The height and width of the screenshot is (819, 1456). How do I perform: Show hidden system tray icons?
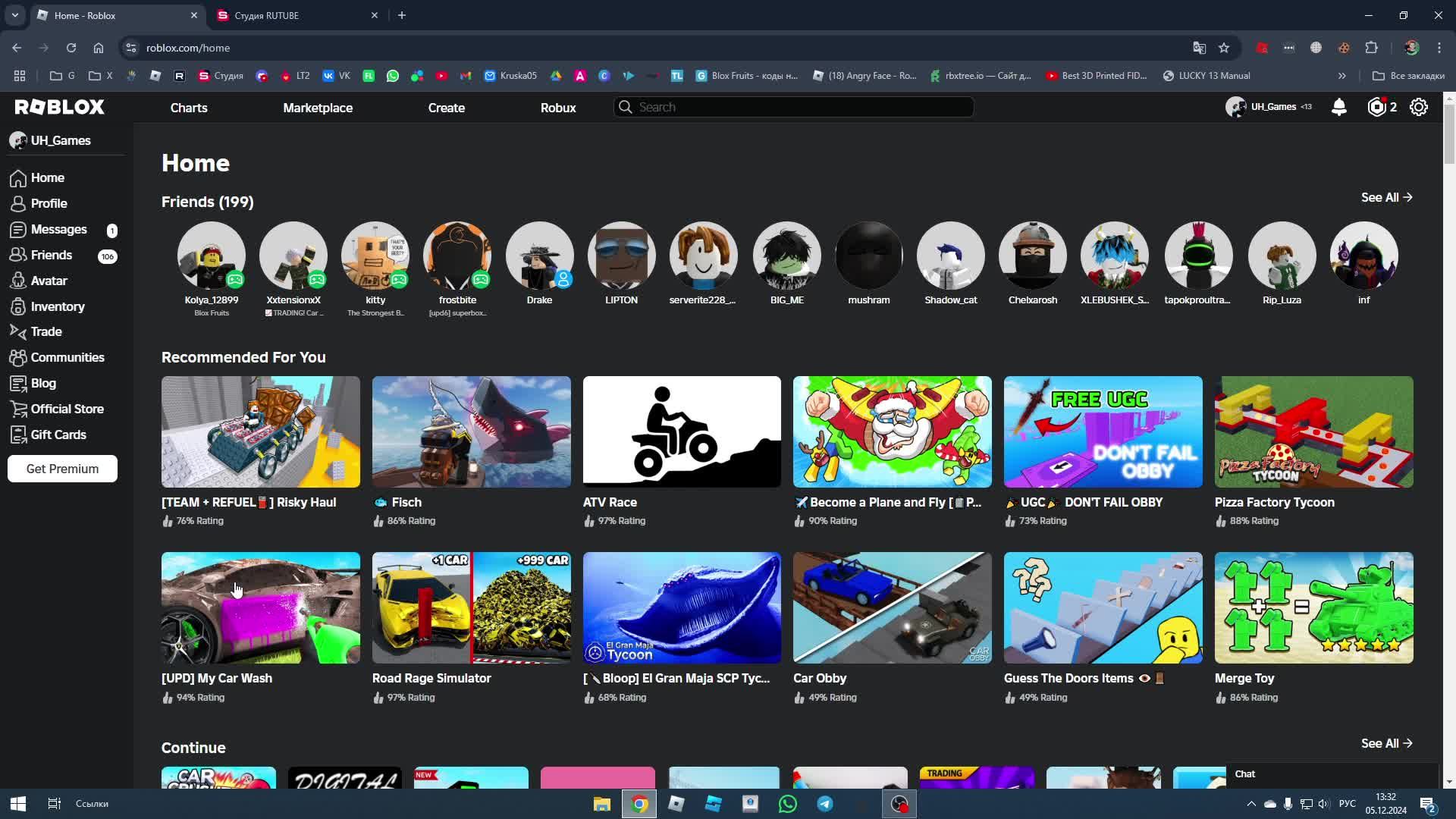coord(1251,804)
